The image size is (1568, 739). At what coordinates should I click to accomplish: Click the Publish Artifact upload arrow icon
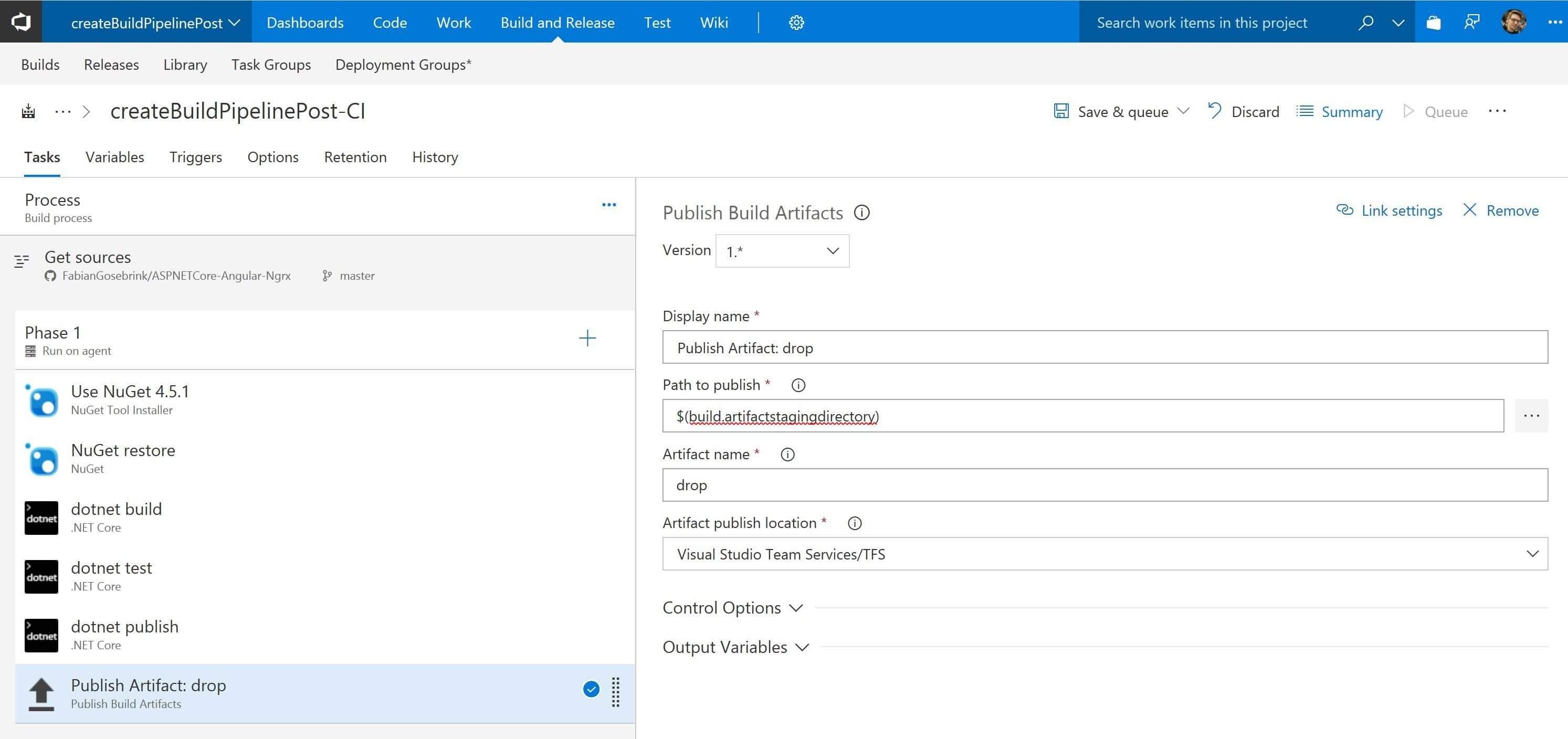click(x=41, y=694)
